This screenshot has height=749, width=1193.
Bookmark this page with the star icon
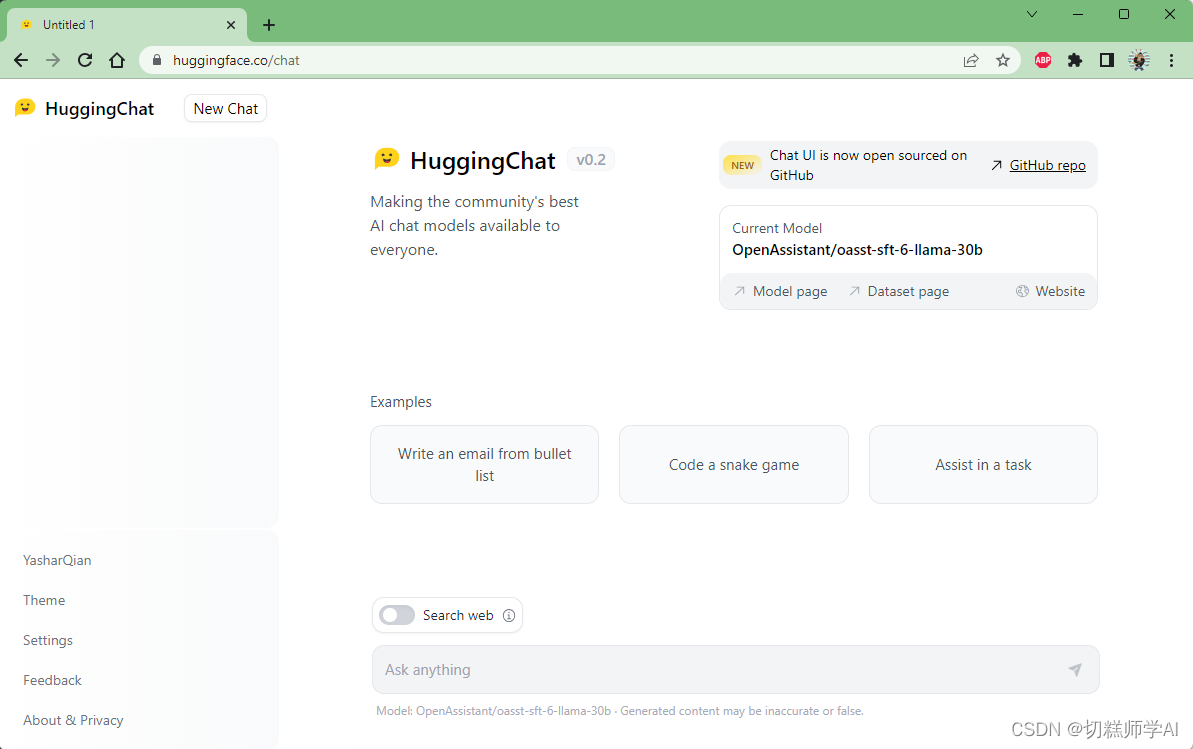point(1003,60)
